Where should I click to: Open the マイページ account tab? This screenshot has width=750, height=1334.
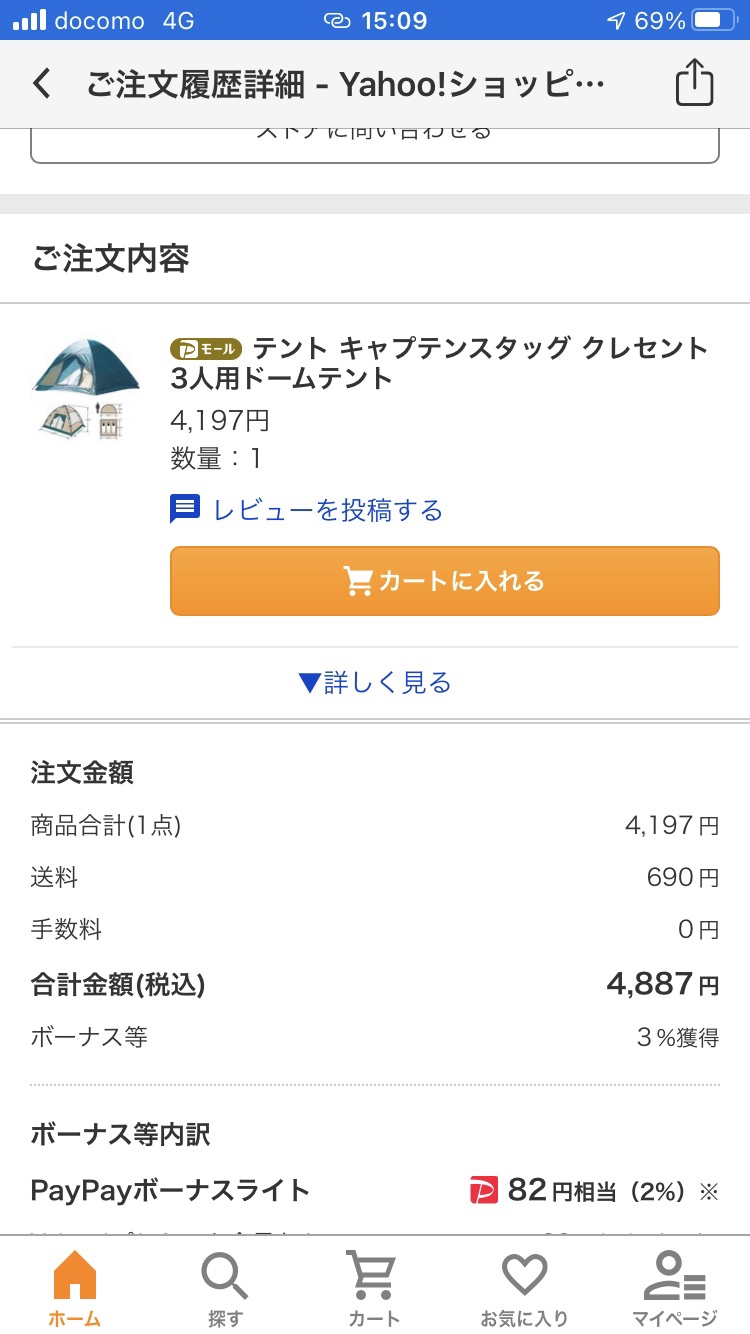[674, 1288]
